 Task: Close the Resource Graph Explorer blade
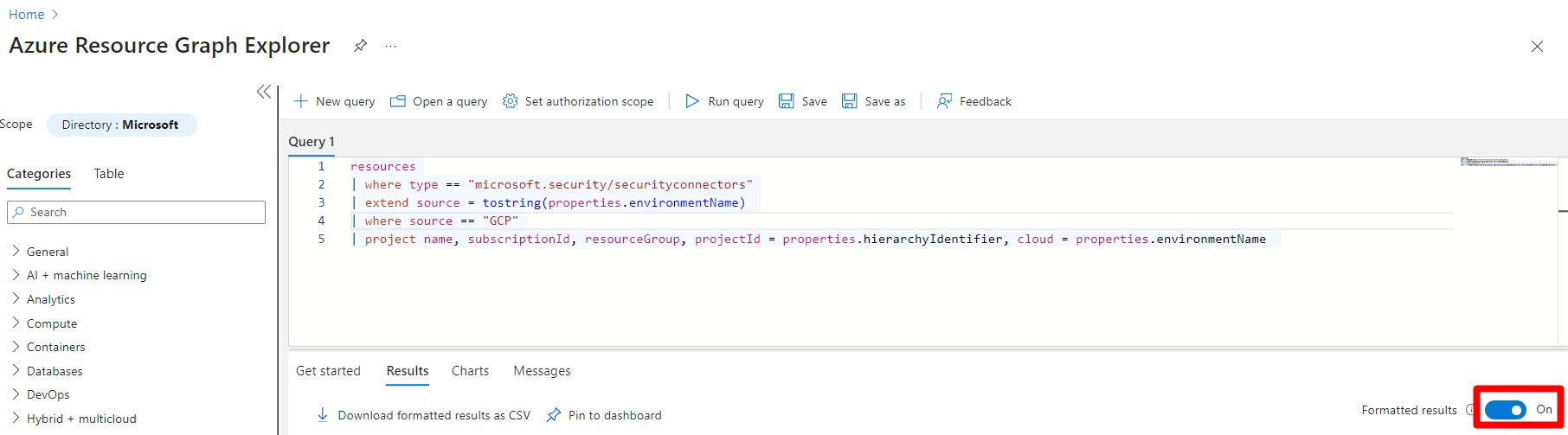[x=1537, y=47]
